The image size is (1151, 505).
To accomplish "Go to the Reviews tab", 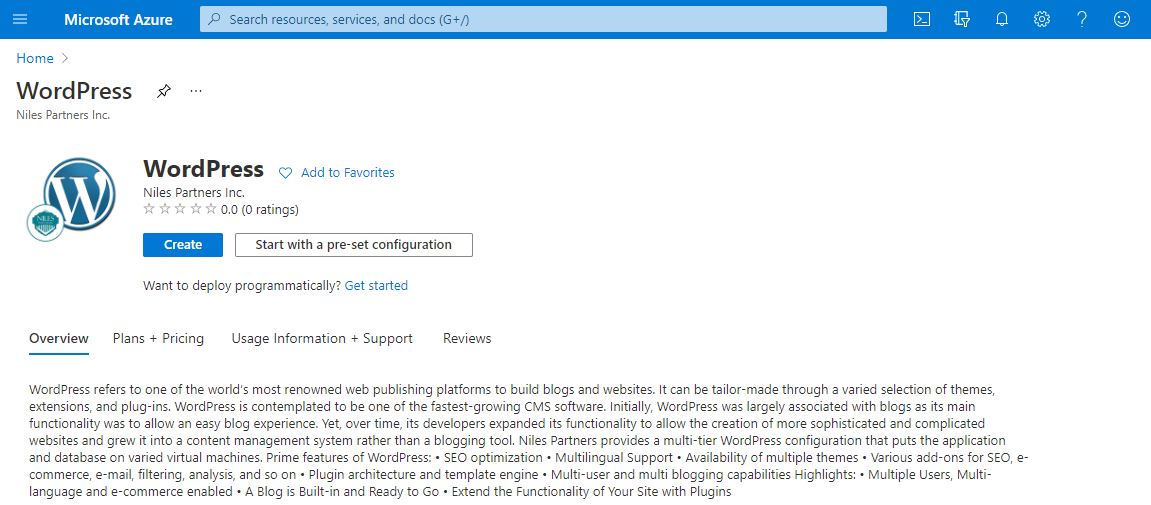I will pos(467,339).
